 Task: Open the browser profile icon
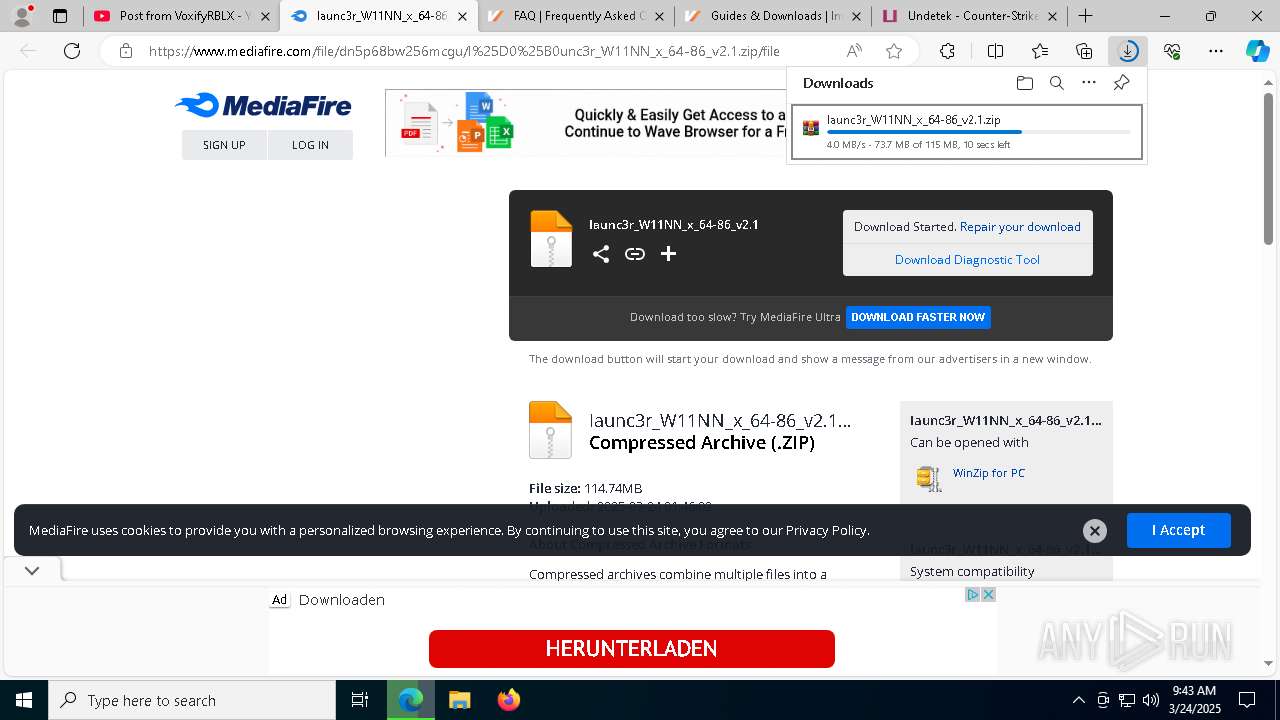click(x=22, y=16)
